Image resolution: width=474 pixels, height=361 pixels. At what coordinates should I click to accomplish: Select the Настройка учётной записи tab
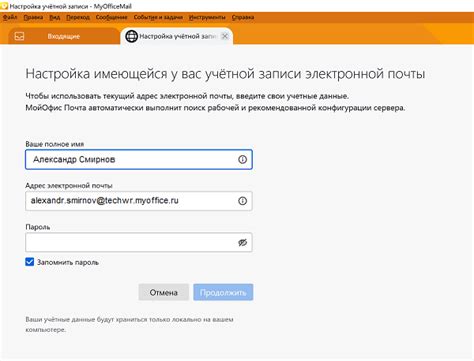[x=177, y=36]
